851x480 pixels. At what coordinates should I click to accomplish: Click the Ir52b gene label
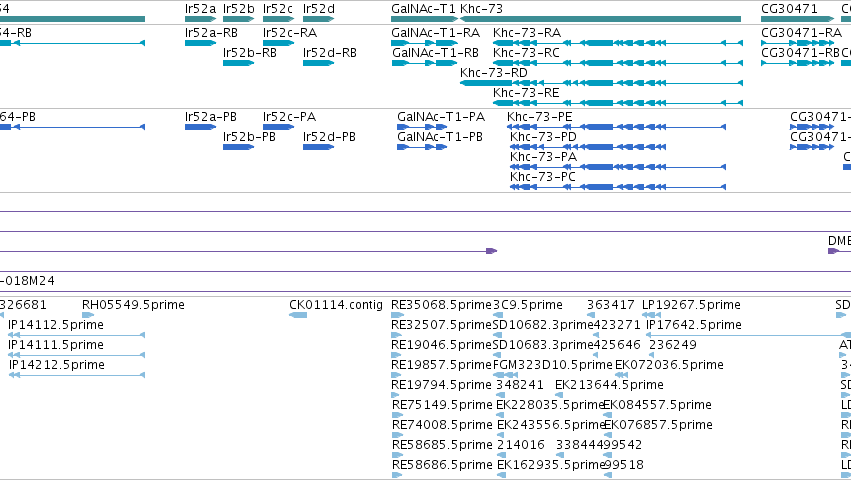[239, 9]
